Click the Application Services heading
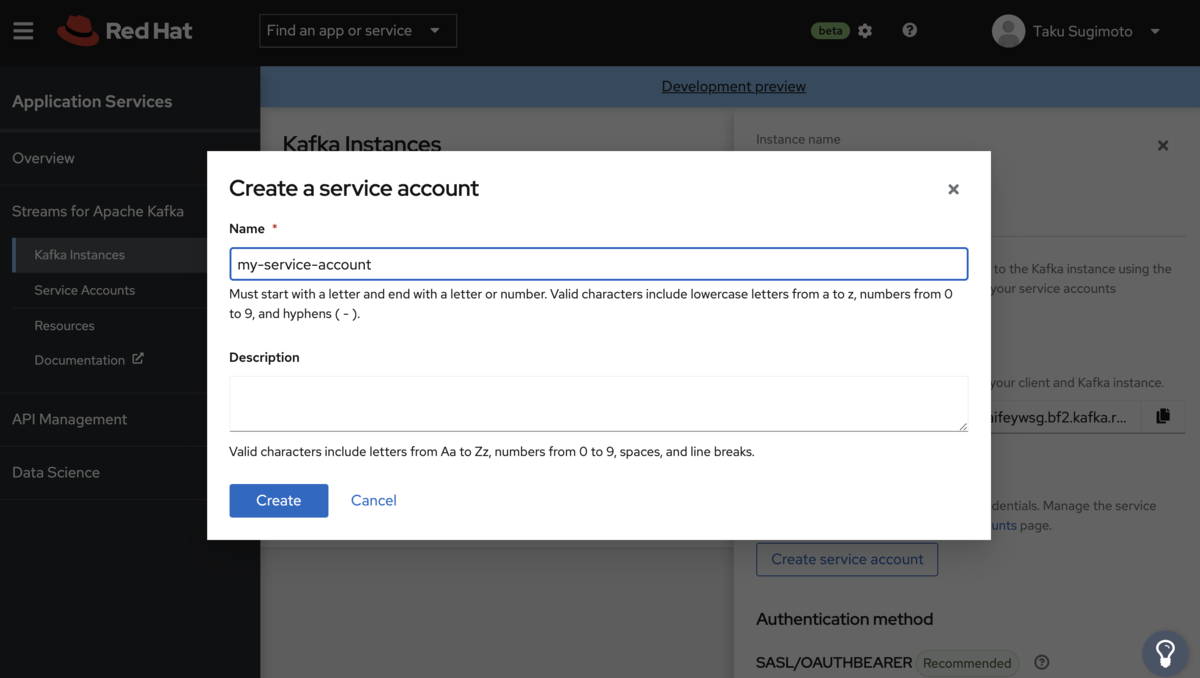The height and width of the screenshot is (678, 1200). [x=92, y=101]
